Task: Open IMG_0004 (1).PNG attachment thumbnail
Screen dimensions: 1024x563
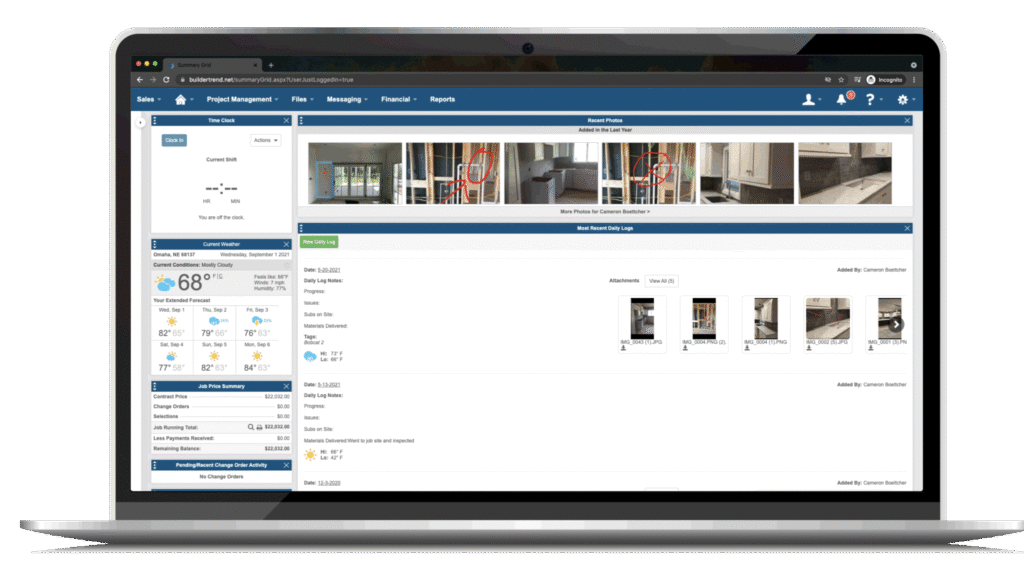Action: pyautogui.click(x=765, y=317)
